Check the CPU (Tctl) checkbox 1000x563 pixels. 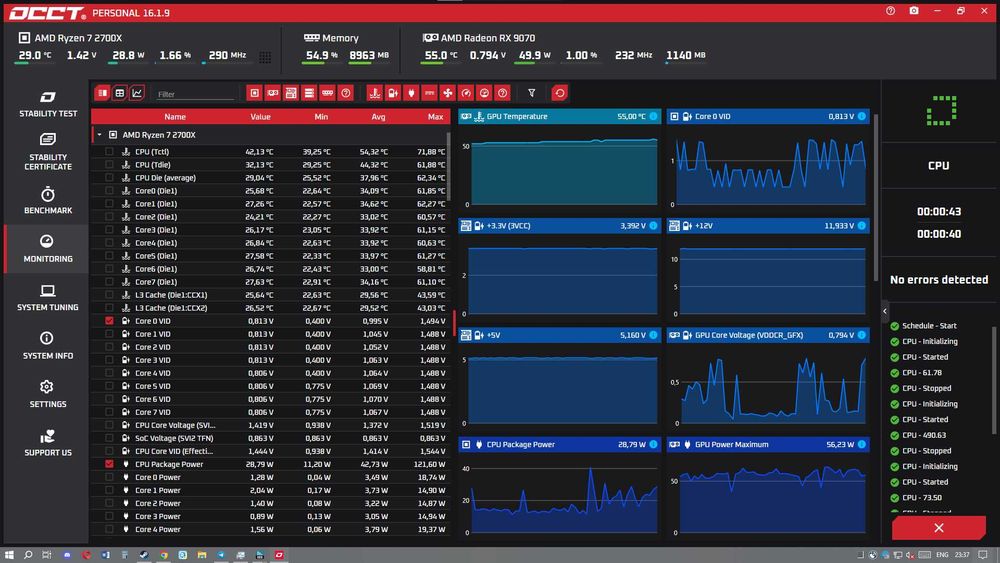pos(109,152)
